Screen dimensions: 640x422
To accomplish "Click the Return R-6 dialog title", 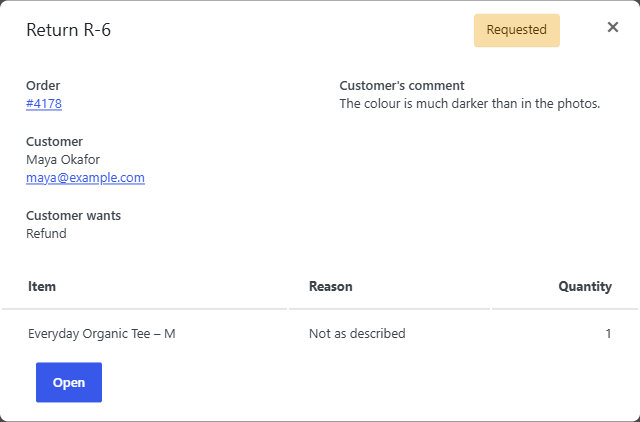I will click(69, 30).
